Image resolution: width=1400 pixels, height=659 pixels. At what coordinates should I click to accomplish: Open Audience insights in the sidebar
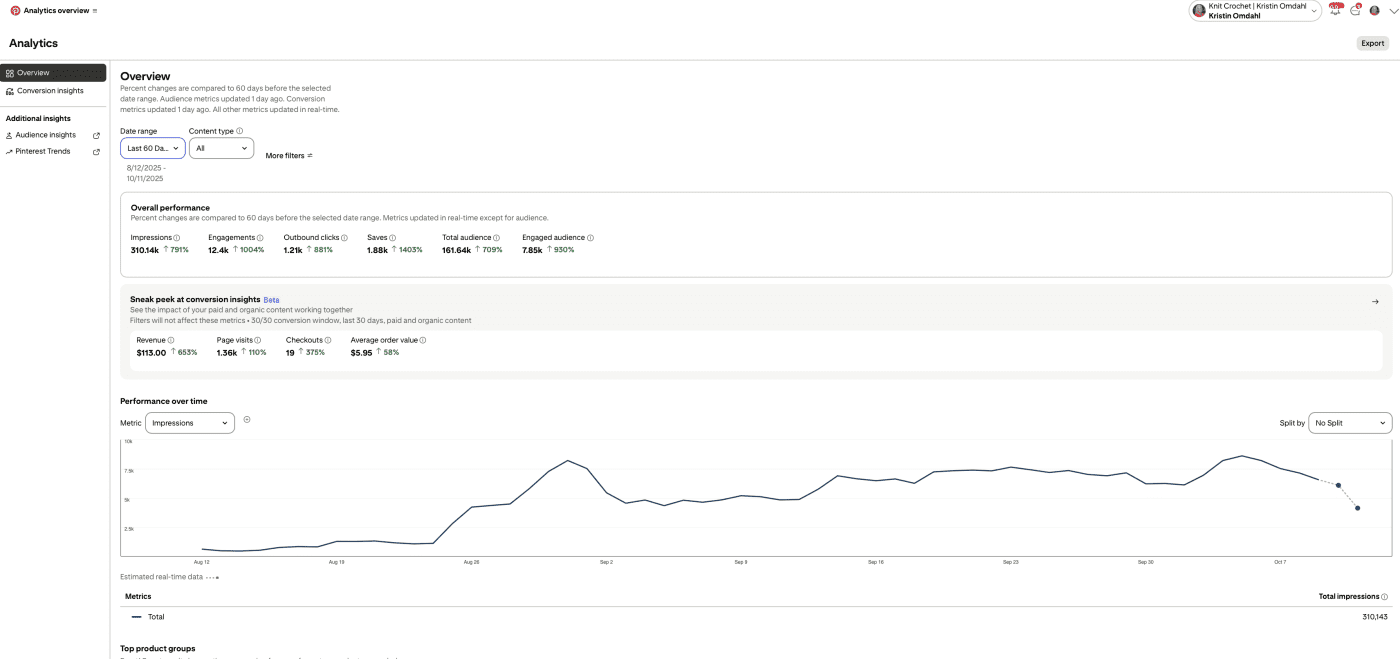(x=46, y=135)
